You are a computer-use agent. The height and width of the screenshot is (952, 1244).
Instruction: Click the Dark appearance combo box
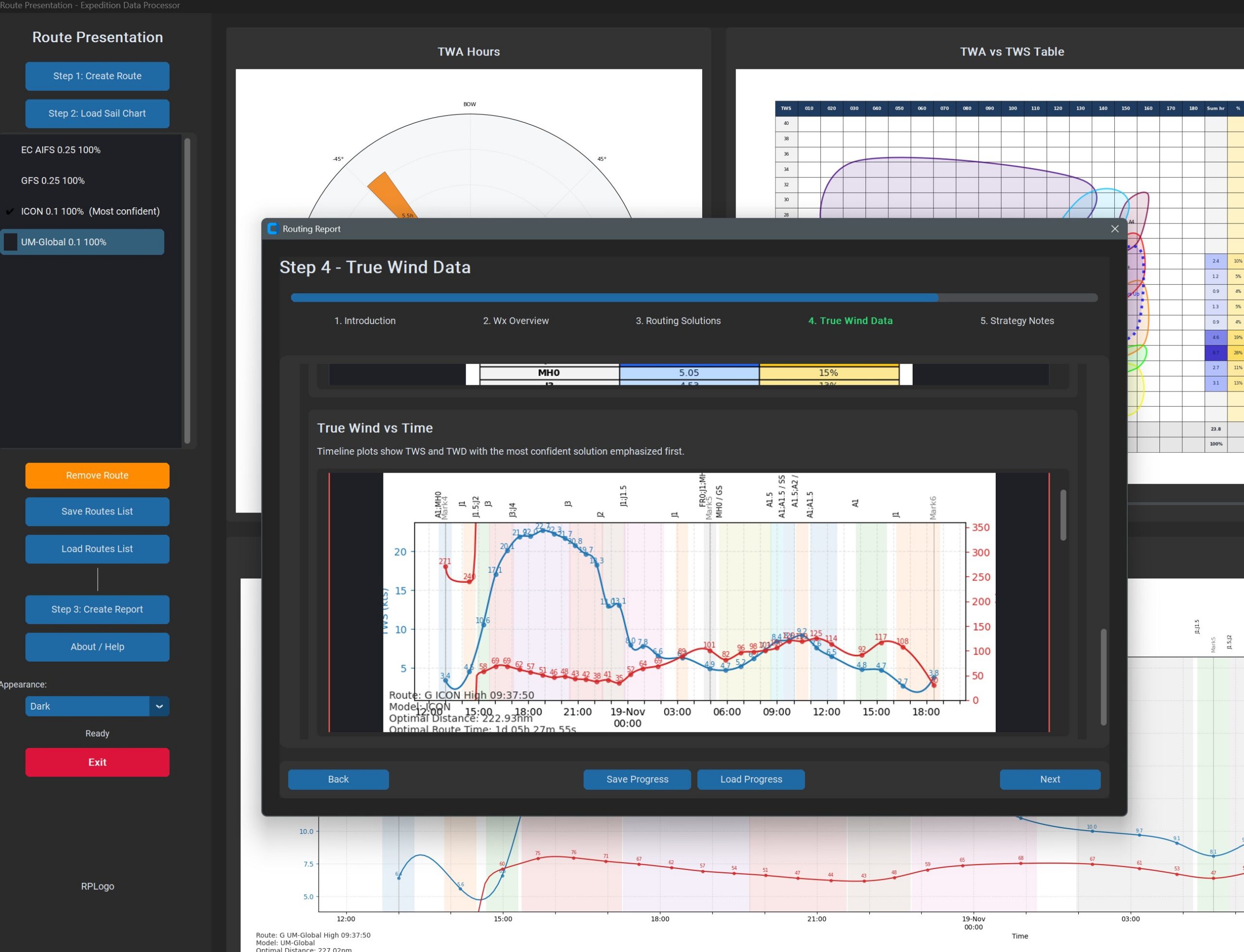pos(87,706)
